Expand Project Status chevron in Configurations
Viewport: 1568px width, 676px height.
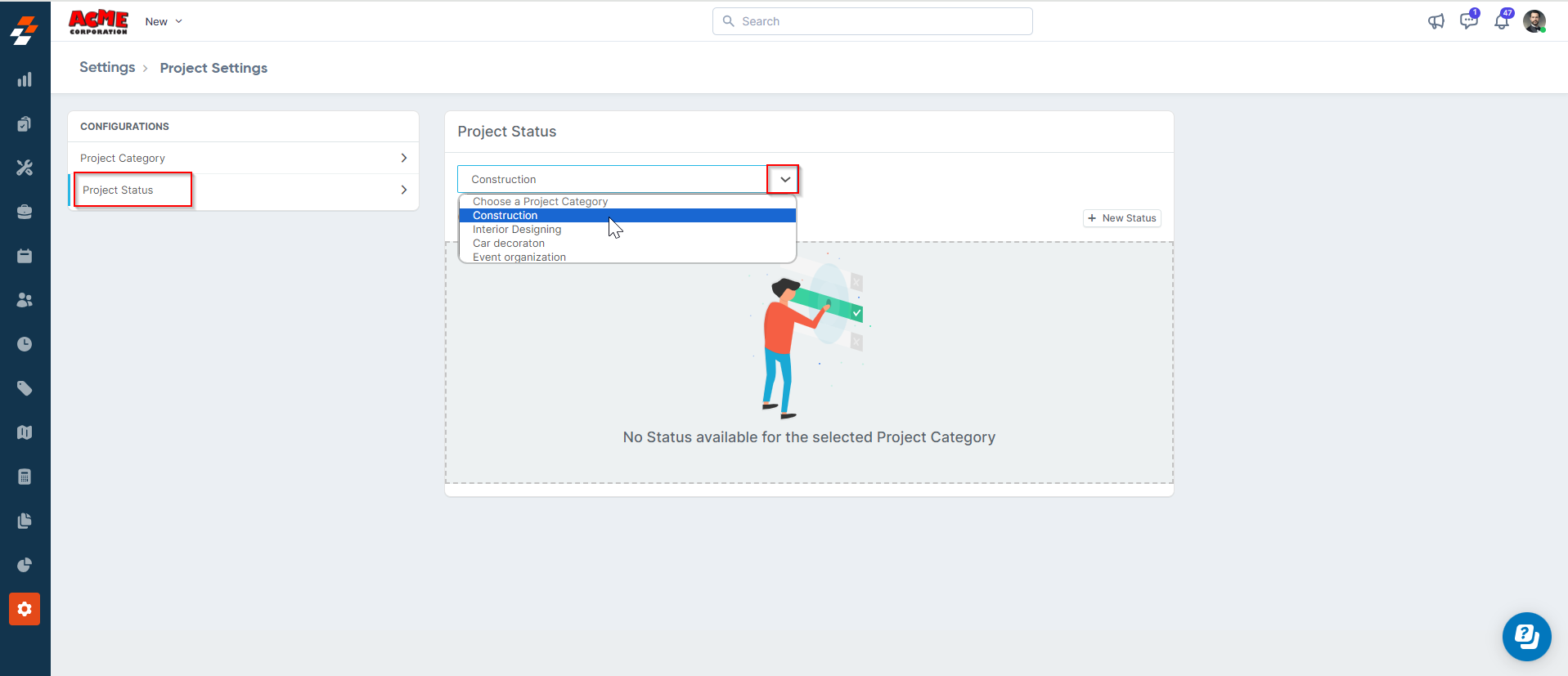(404, 190)
